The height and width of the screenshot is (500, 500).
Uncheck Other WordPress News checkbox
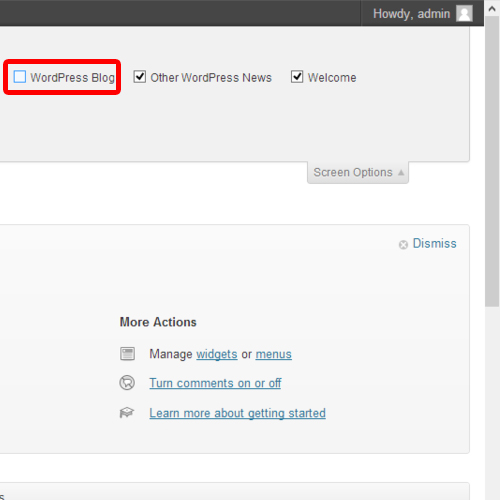click(x=140, y=77)
